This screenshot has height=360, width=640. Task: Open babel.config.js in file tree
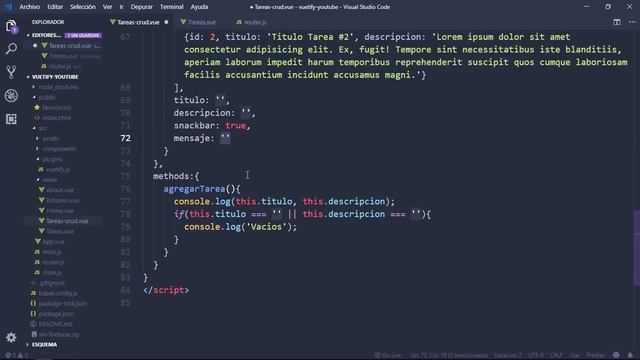click(x=58, y=293)
